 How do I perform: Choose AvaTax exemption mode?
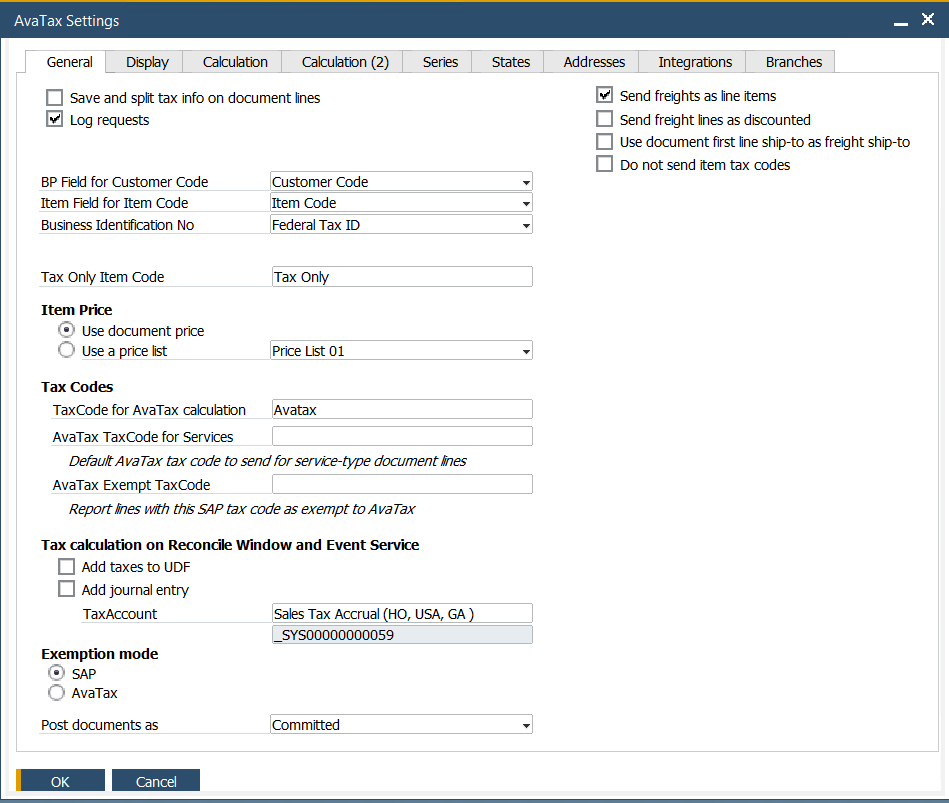(56, 693)
